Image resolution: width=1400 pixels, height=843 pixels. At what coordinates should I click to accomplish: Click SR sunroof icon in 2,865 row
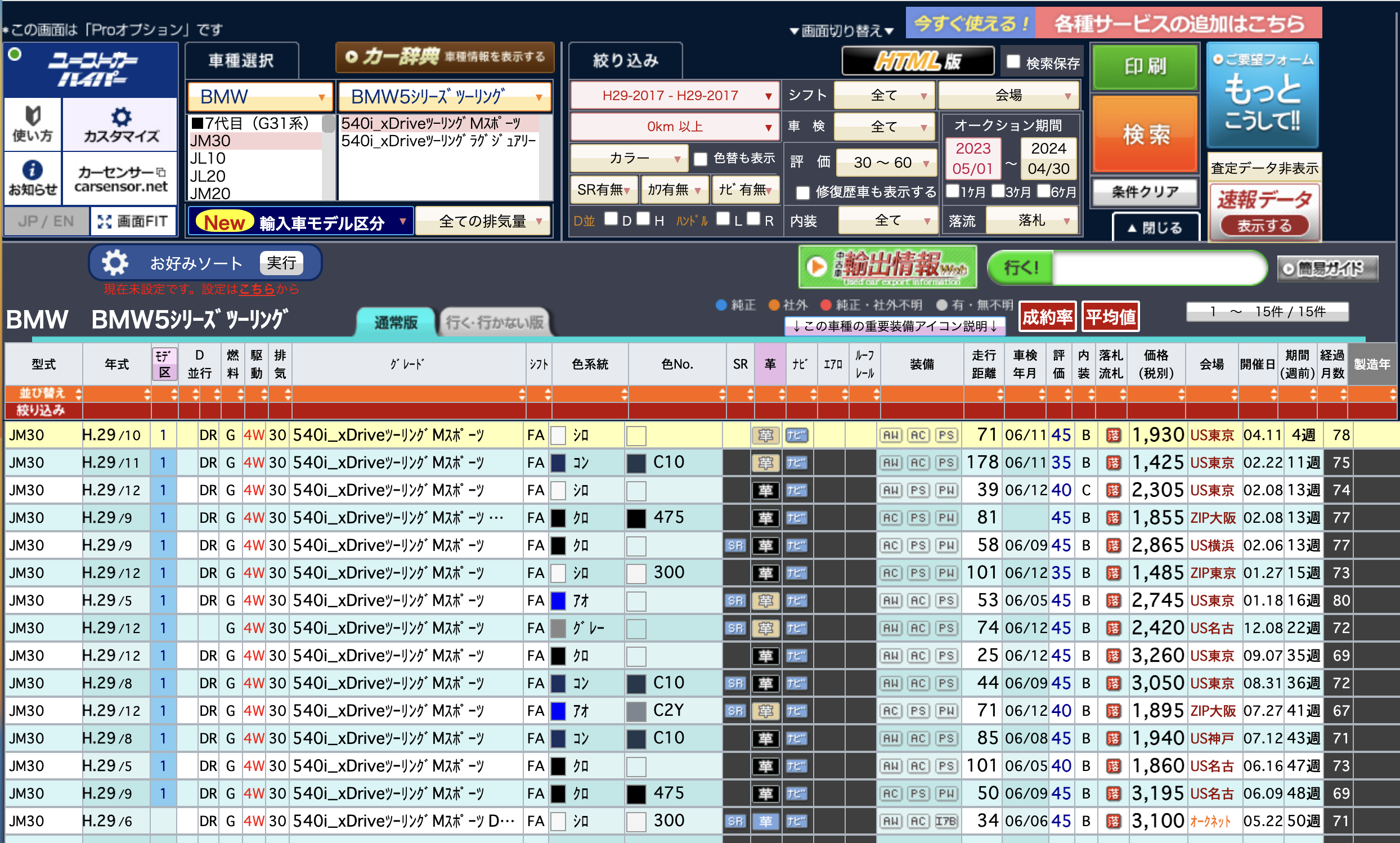pos(735,545)
